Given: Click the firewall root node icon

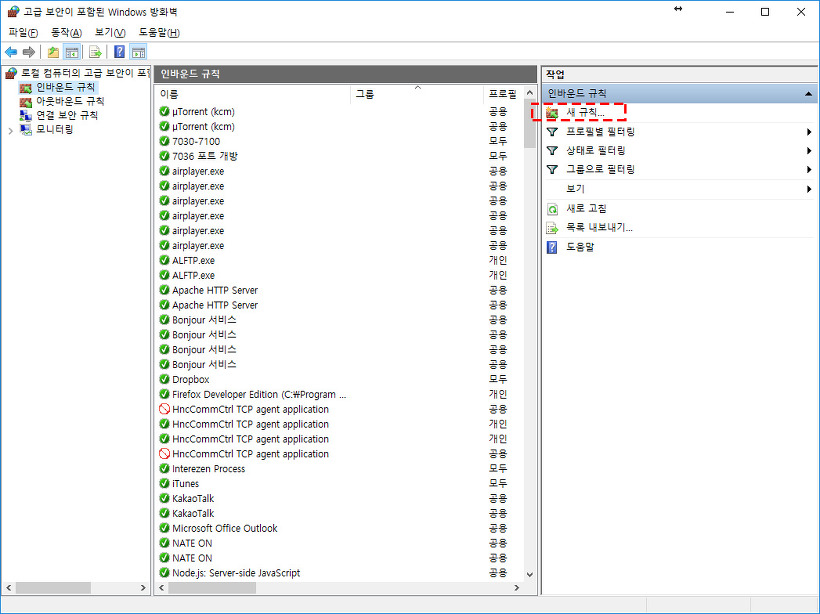Looking at the screenshot, I should coord(11,73).
